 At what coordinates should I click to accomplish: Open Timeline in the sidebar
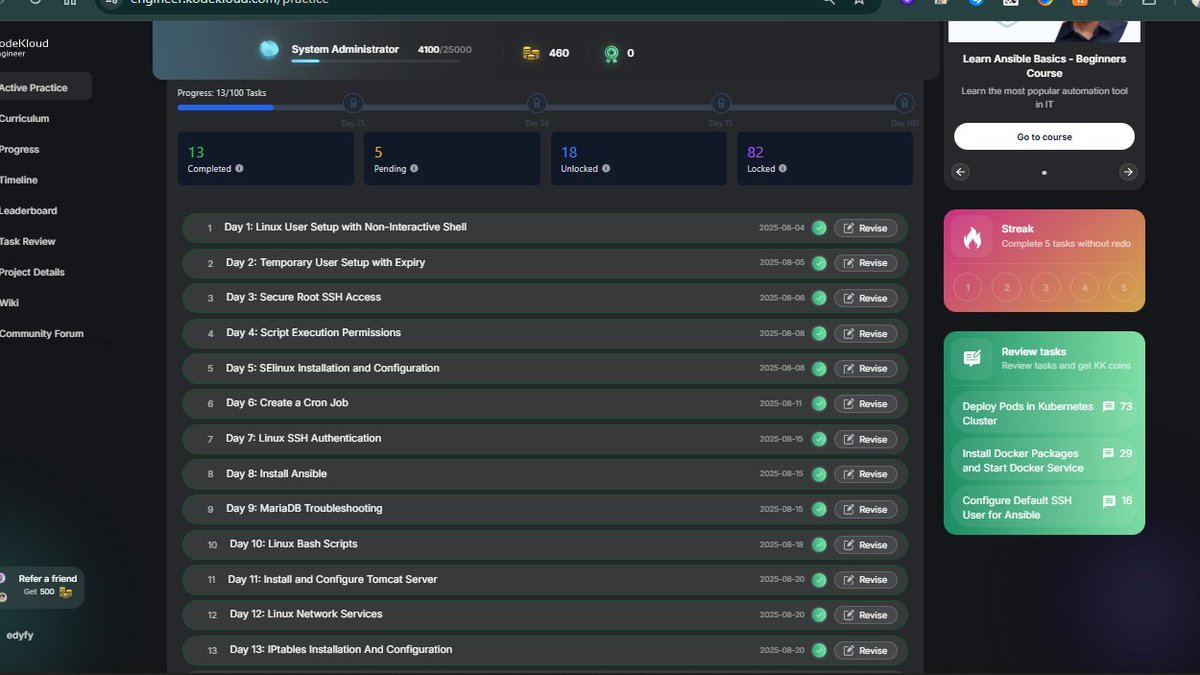(x=19, y=180)
